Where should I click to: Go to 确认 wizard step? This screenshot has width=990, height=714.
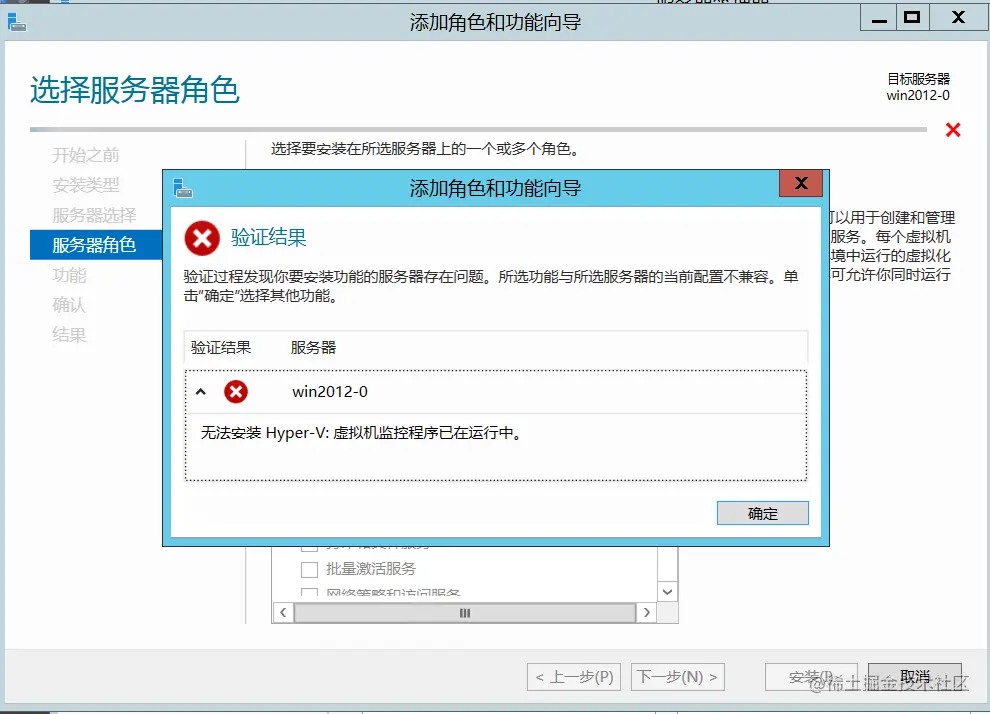click(x=69, y=305)
